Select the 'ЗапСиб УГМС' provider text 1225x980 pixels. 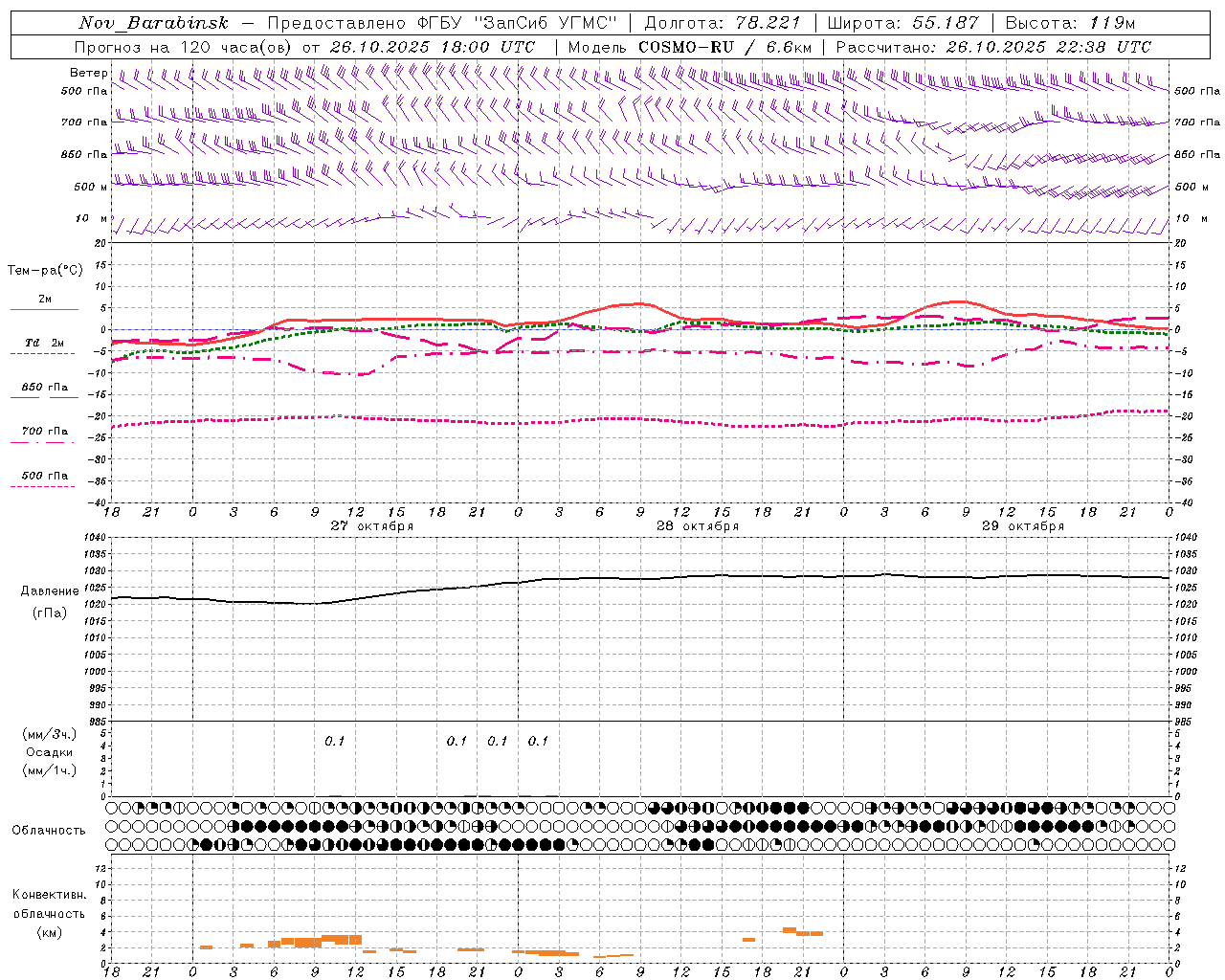point(546,23)
